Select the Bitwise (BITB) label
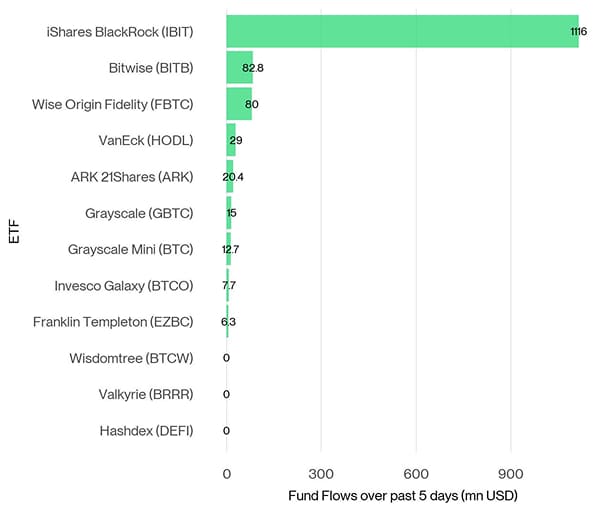Screen dimensions: 599x514 151,68
